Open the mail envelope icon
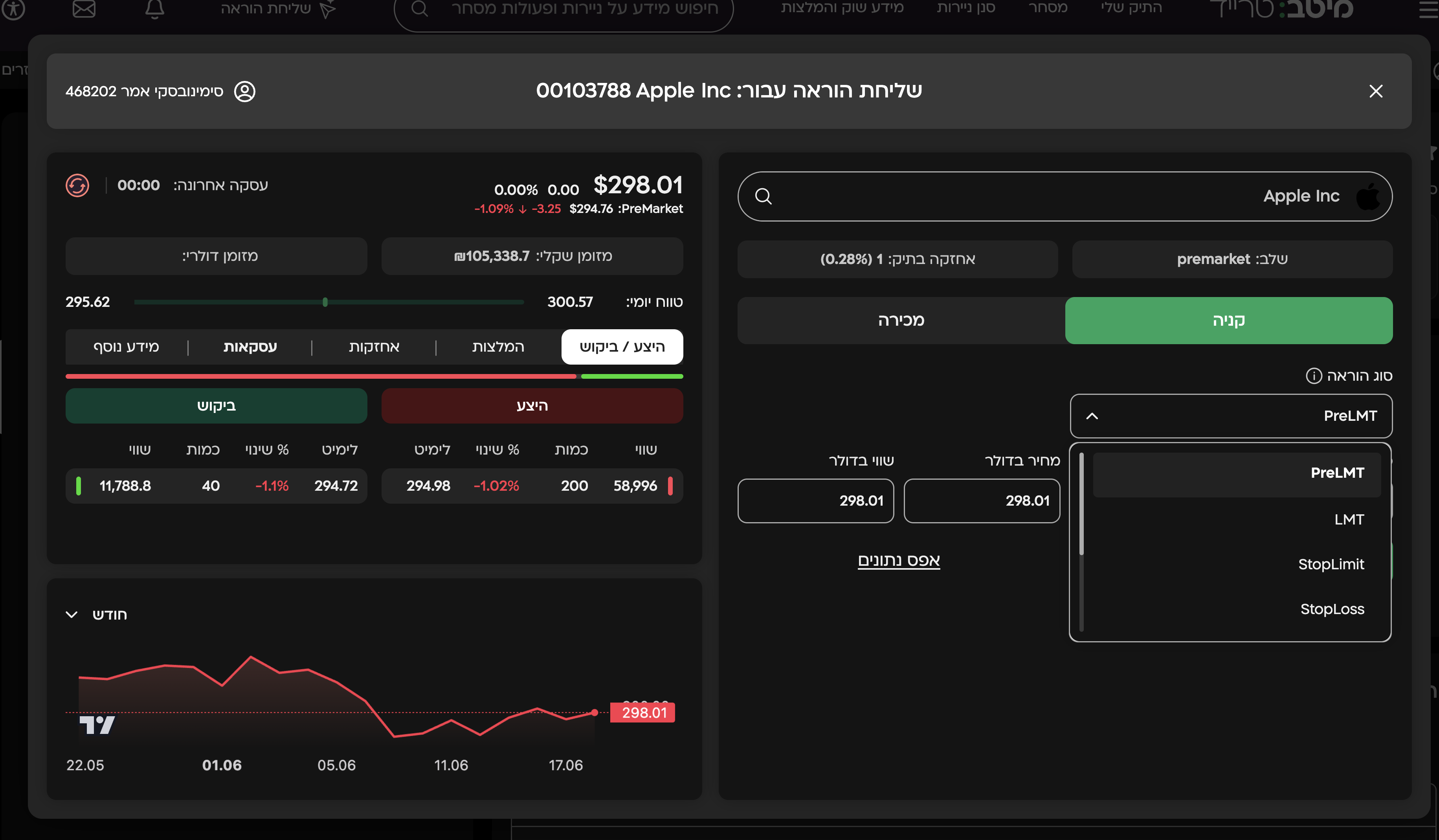Viewport: 1439px width, 840px height. pos(84,9)
